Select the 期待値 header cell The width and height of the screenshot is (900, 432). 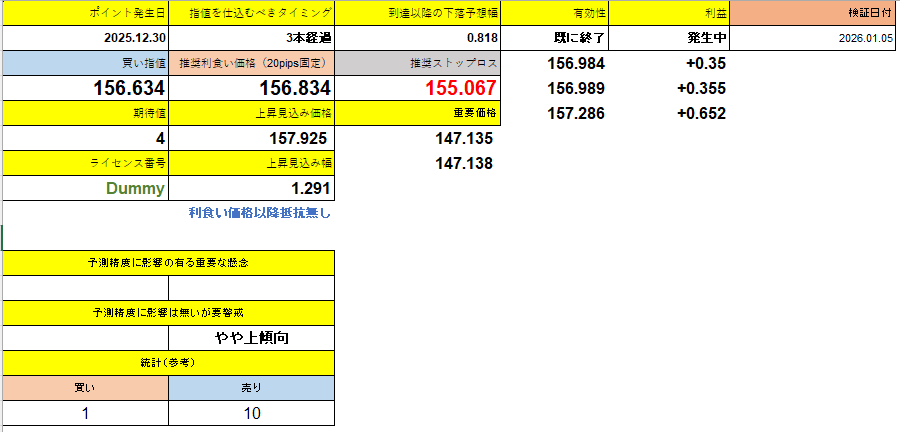point(86,113)
